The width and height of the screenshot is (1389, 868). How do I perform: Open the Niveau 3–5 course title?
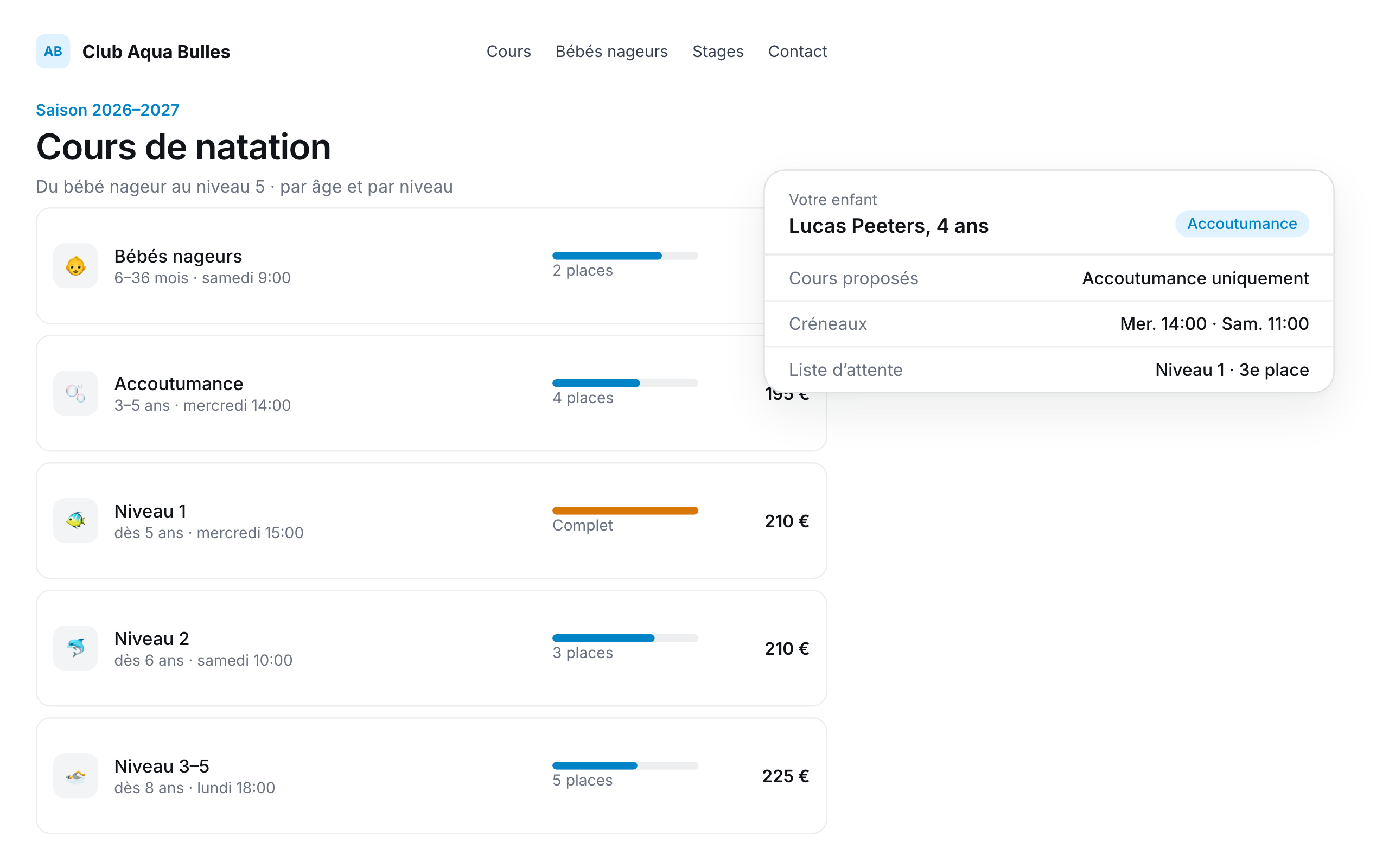point(161,766)
